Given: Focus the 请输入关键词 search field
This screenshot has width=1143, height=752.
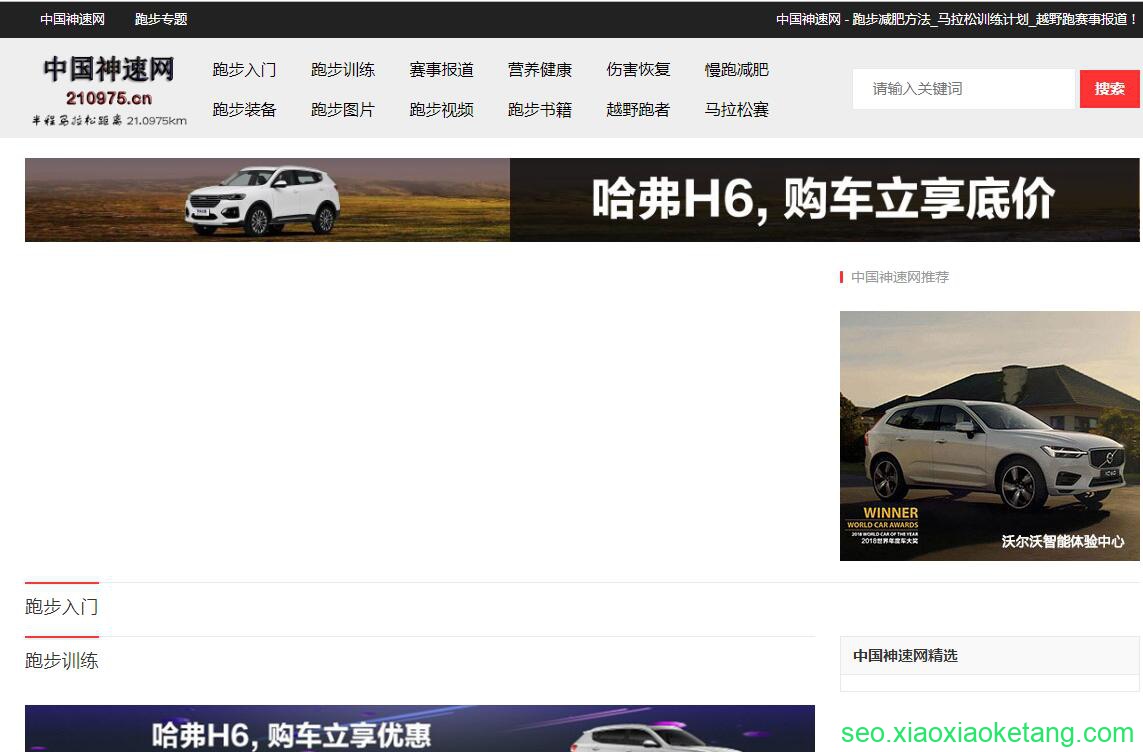Looking at the screenshot, I should click(x=964, y=89).
